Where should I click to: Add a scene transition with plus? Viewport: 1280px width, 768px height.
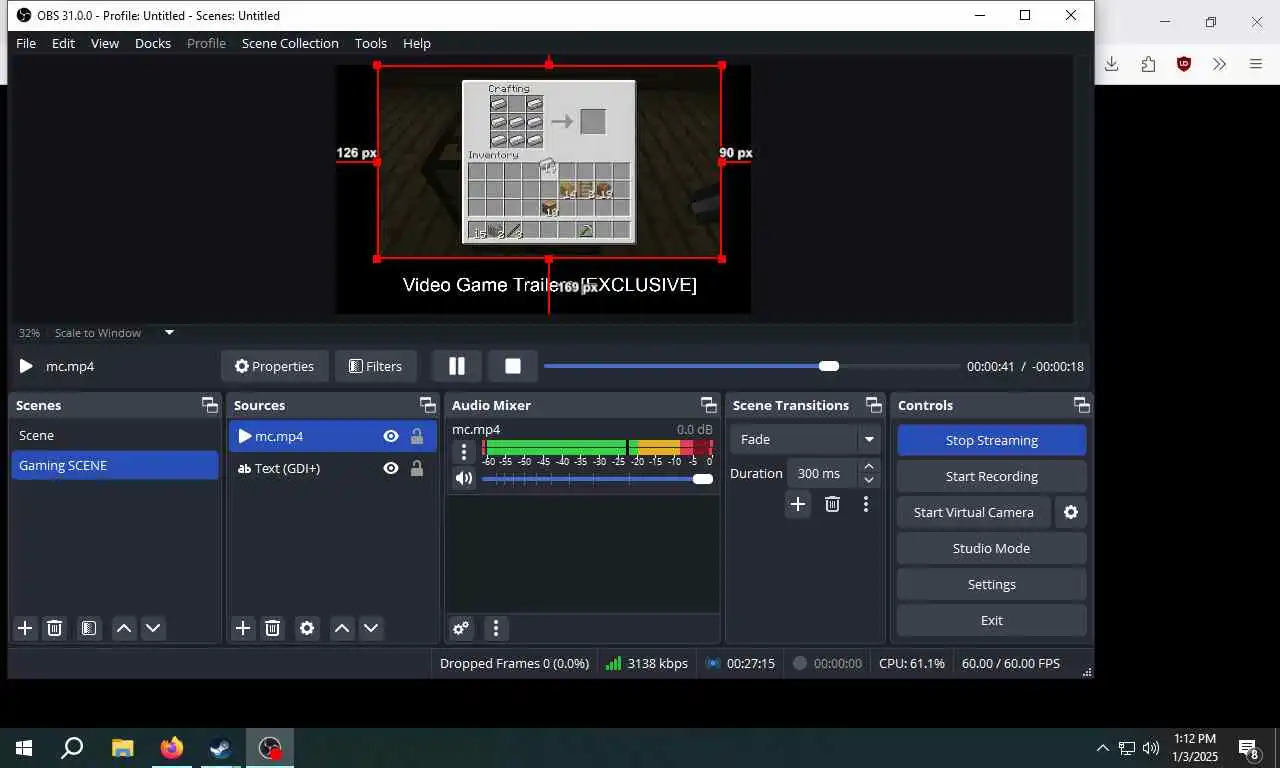coord(797,504)
